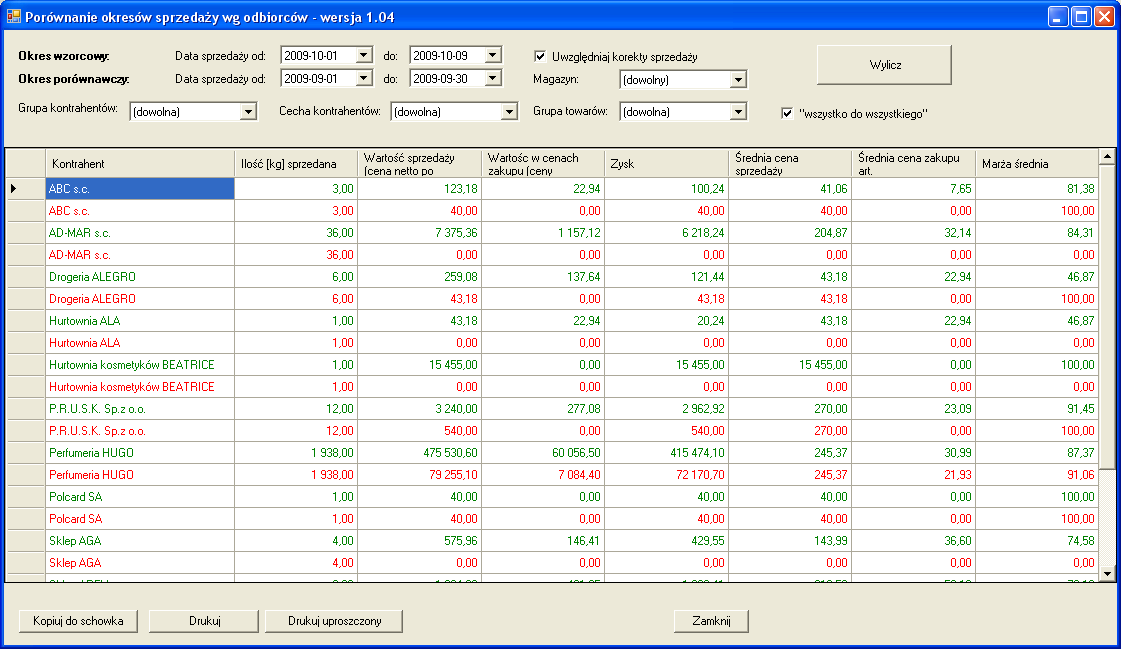Select the green 'Hurtownia ALA' cell
Screen dimensions: 1121x649
click(x=140, y=321)
